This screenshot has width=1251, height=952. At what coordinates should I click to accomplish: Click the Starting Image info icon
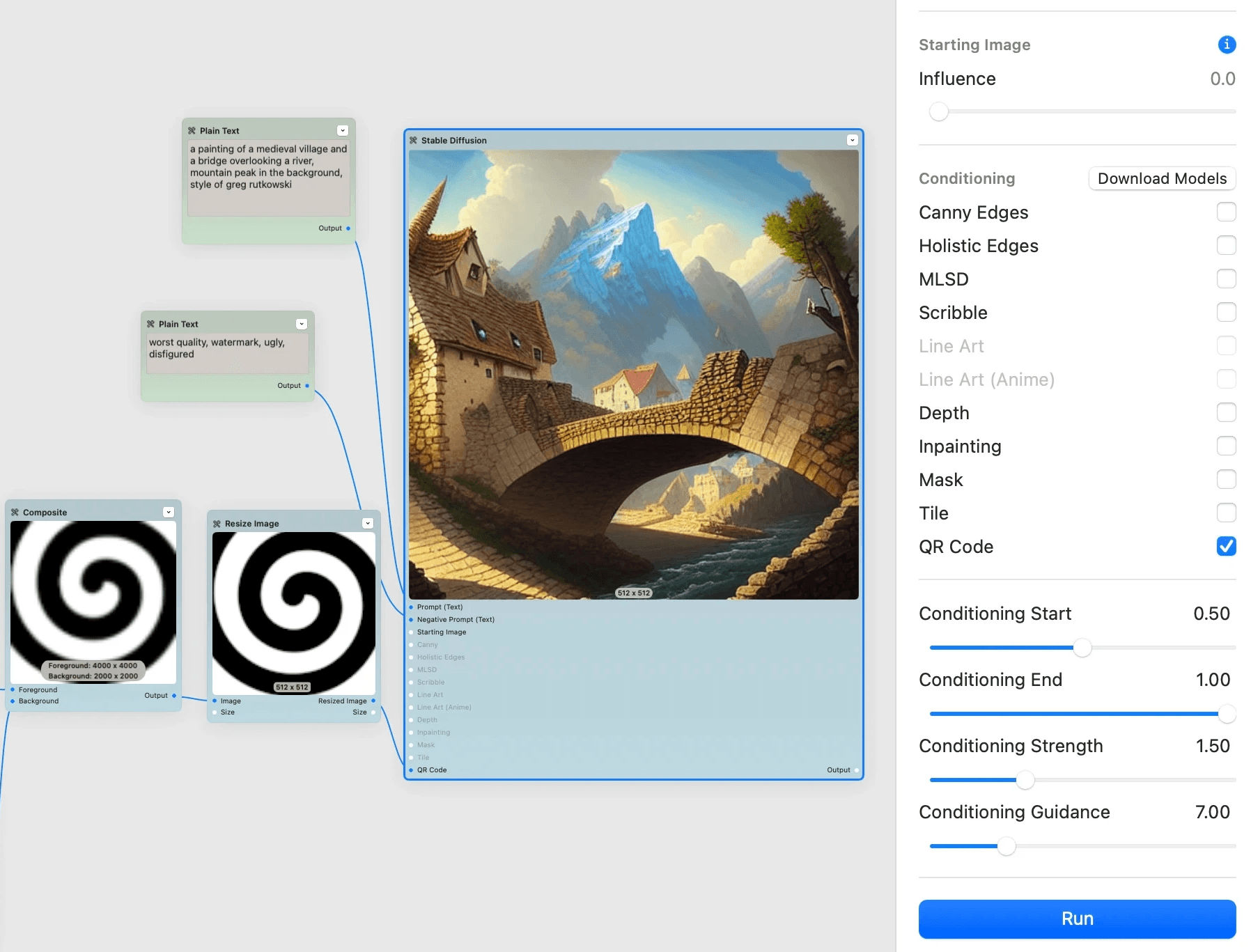(1227, 45)
